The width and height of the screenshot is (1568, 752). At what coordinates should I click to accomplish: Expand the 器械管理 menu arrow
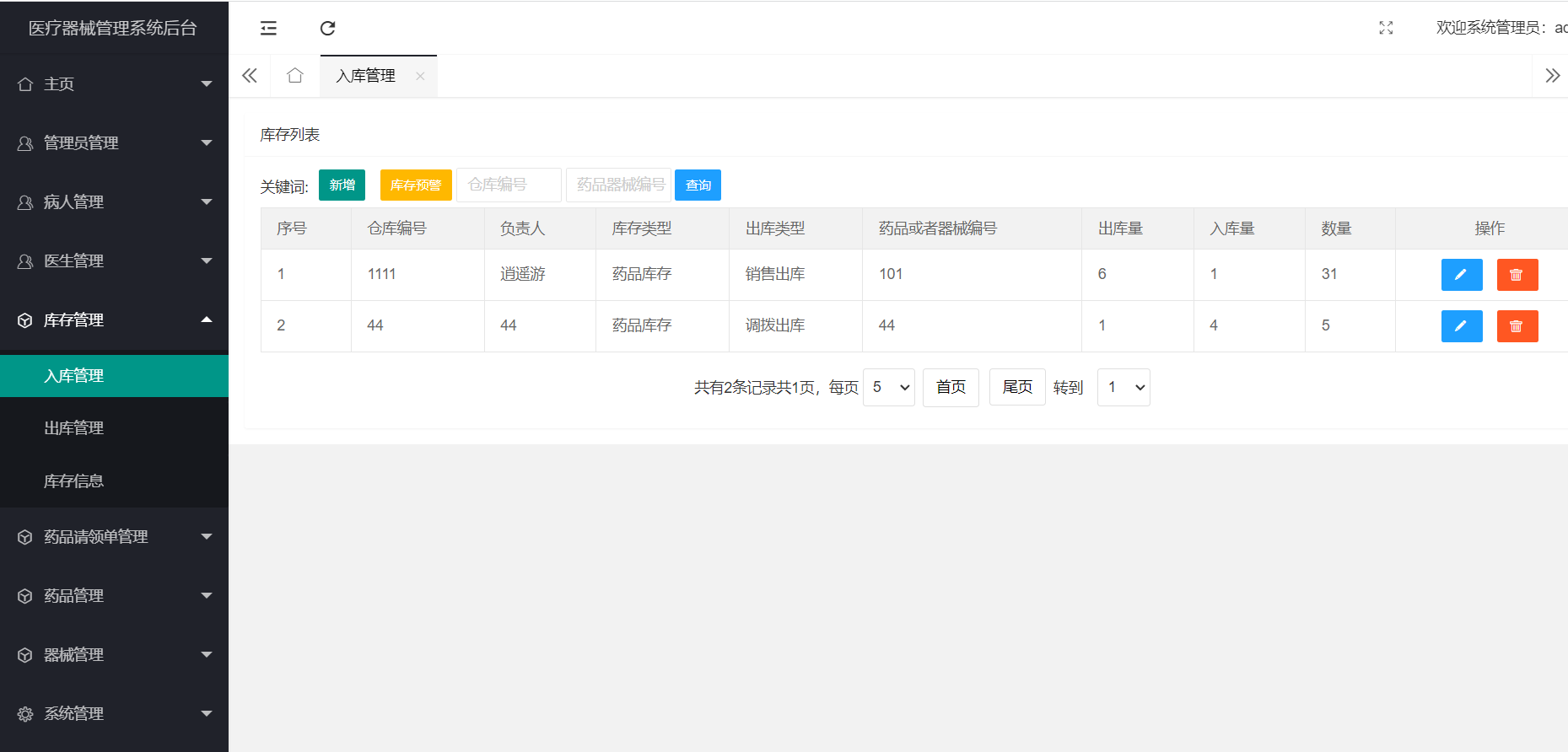pyautogui.click(x=207, y=654)
